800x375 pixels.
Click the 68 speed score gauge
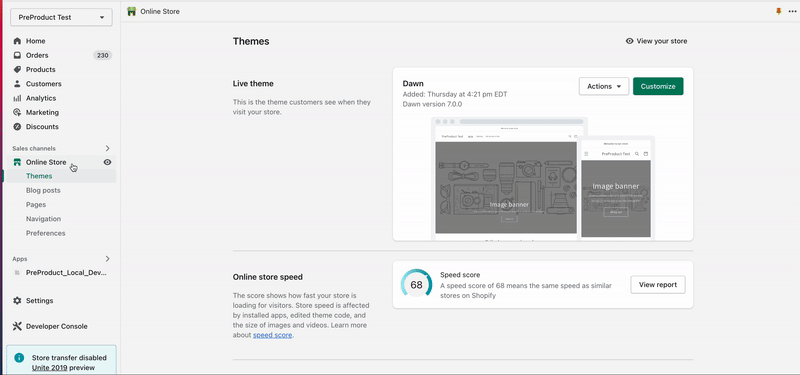pos(416,285)
